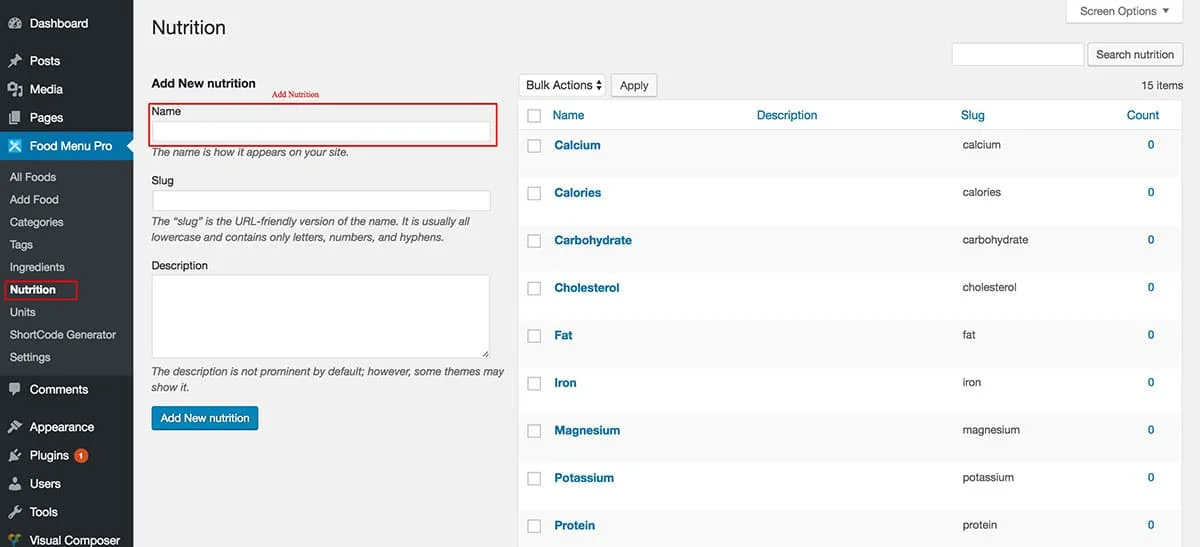Viewport: 1200px width, 547px height.
Task: Focus the Slug text field
Action: pos(321,200)
